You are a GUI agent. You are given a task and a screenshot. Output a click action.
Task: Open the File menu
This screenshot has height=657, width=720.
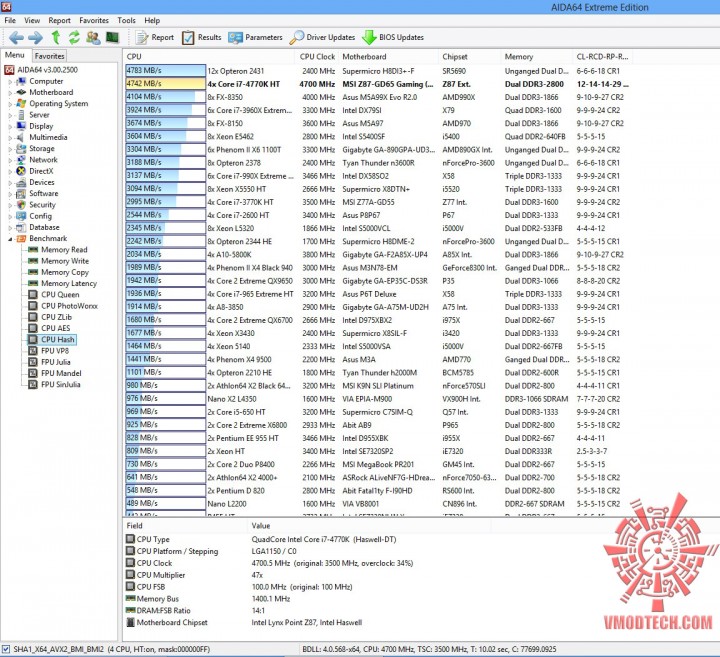tap(10, 21)
